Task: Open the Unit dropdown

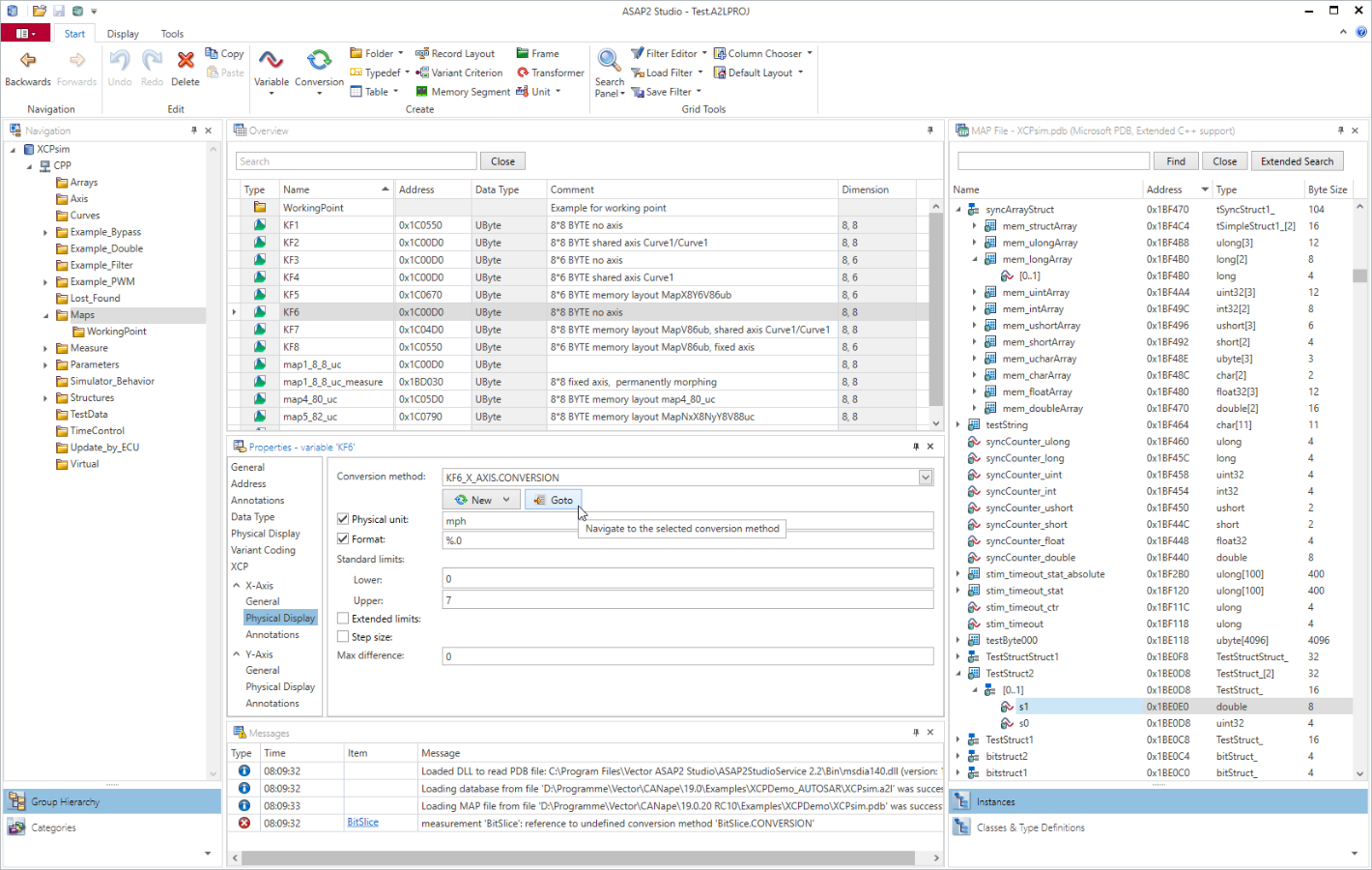Action: [x=557, y=92]
